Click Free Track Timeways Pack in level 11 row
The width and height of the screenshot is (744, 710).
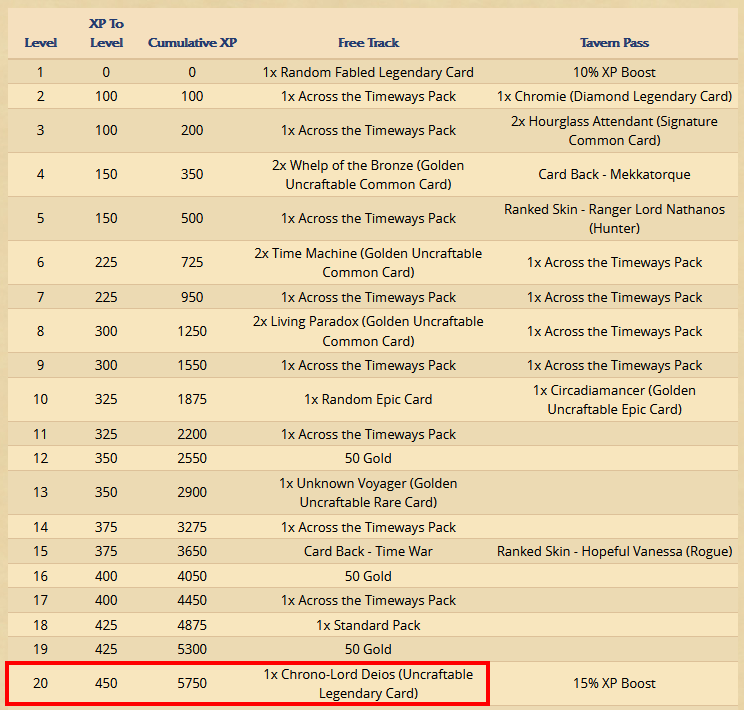[x=368, y=434]
